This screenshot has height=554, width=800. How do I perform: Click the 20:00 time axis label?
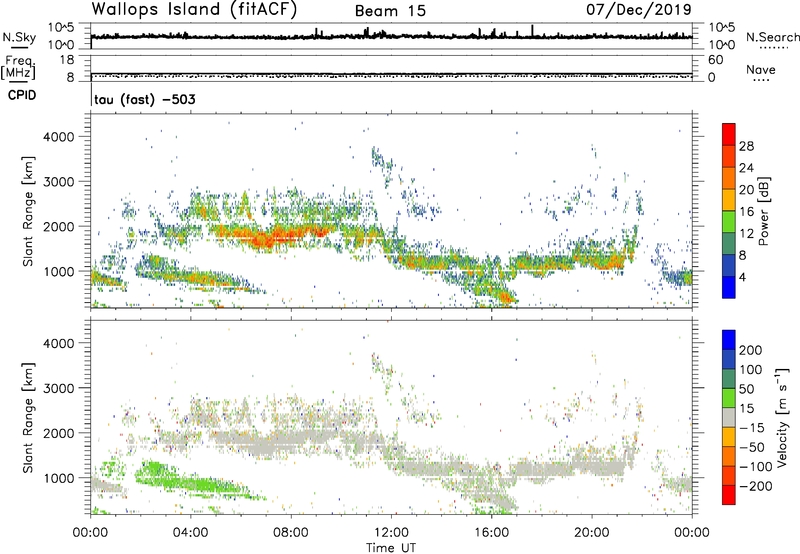591,533
